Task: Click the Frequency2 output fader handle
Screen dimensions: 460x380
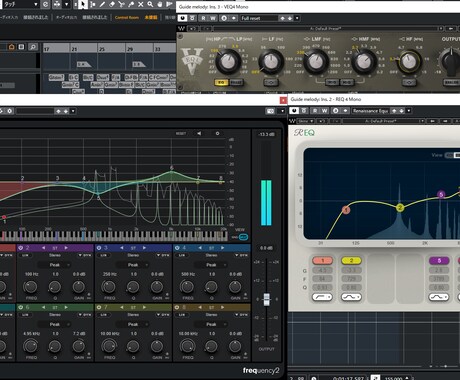Action: (x=266, y=299)
